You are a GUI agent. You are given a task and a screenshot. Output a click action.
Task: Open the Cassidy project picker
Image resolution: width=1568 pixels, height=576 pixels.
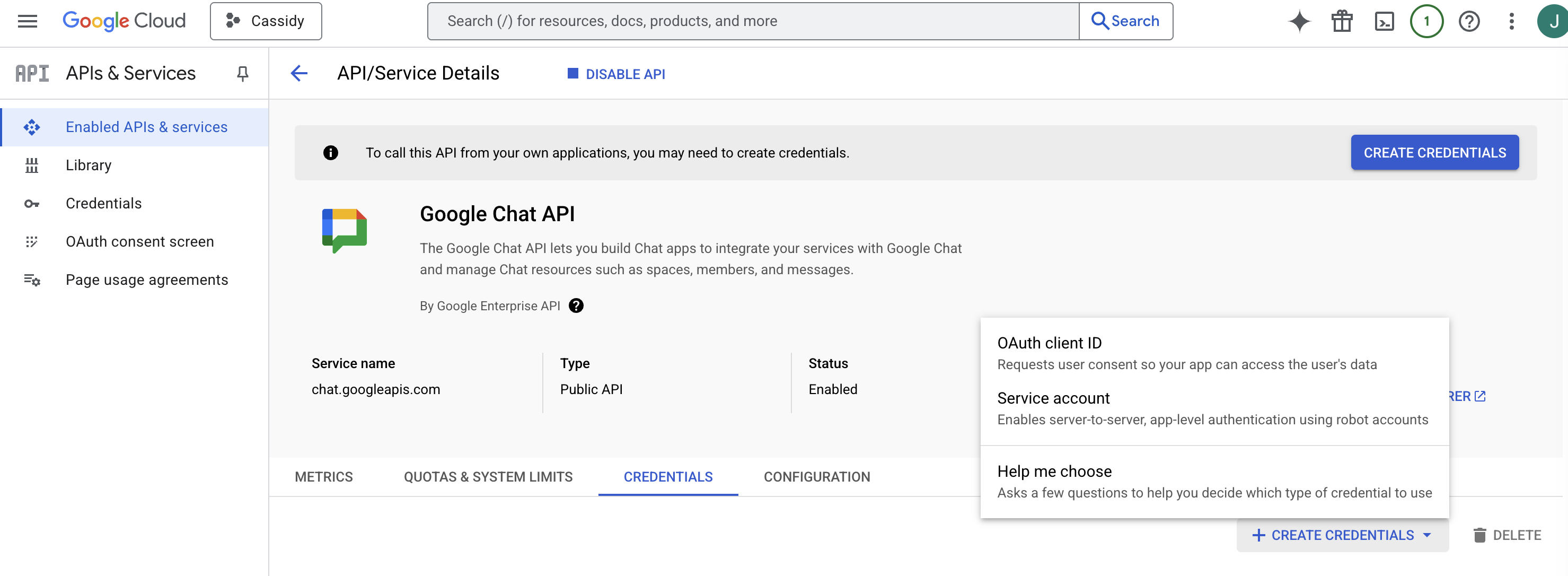coord(266,21)
